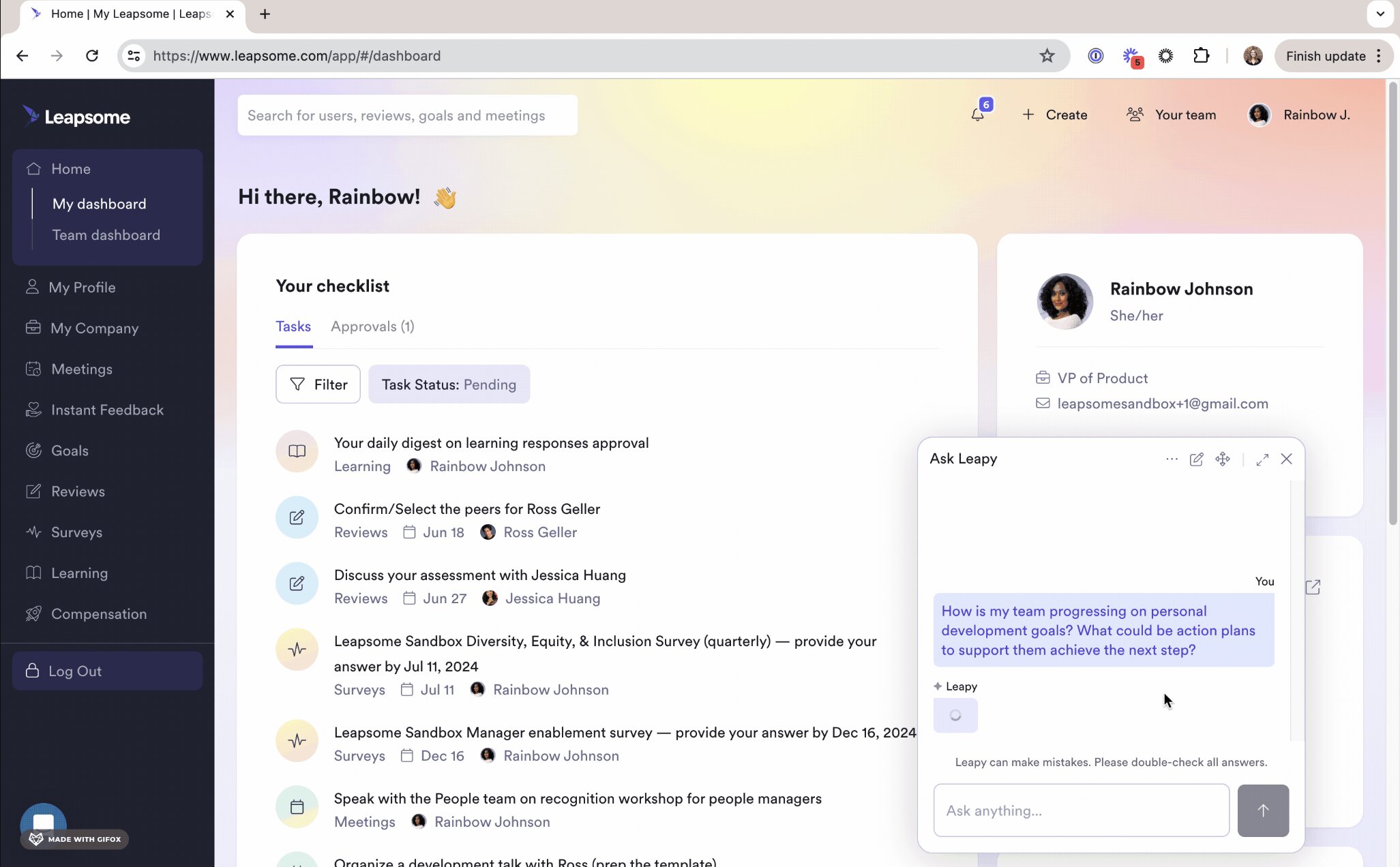Open Compensation in the sidebar
The image size is (1400, 867).
[99, 613]
